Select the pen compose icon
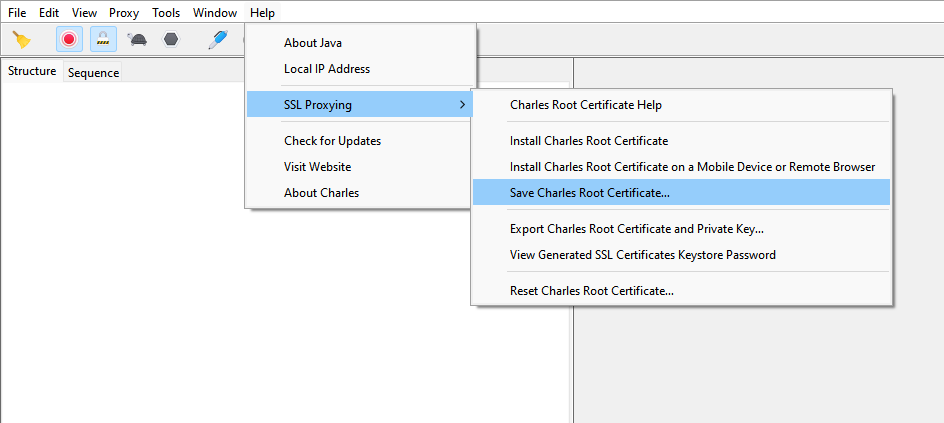 tap(217, 40)
